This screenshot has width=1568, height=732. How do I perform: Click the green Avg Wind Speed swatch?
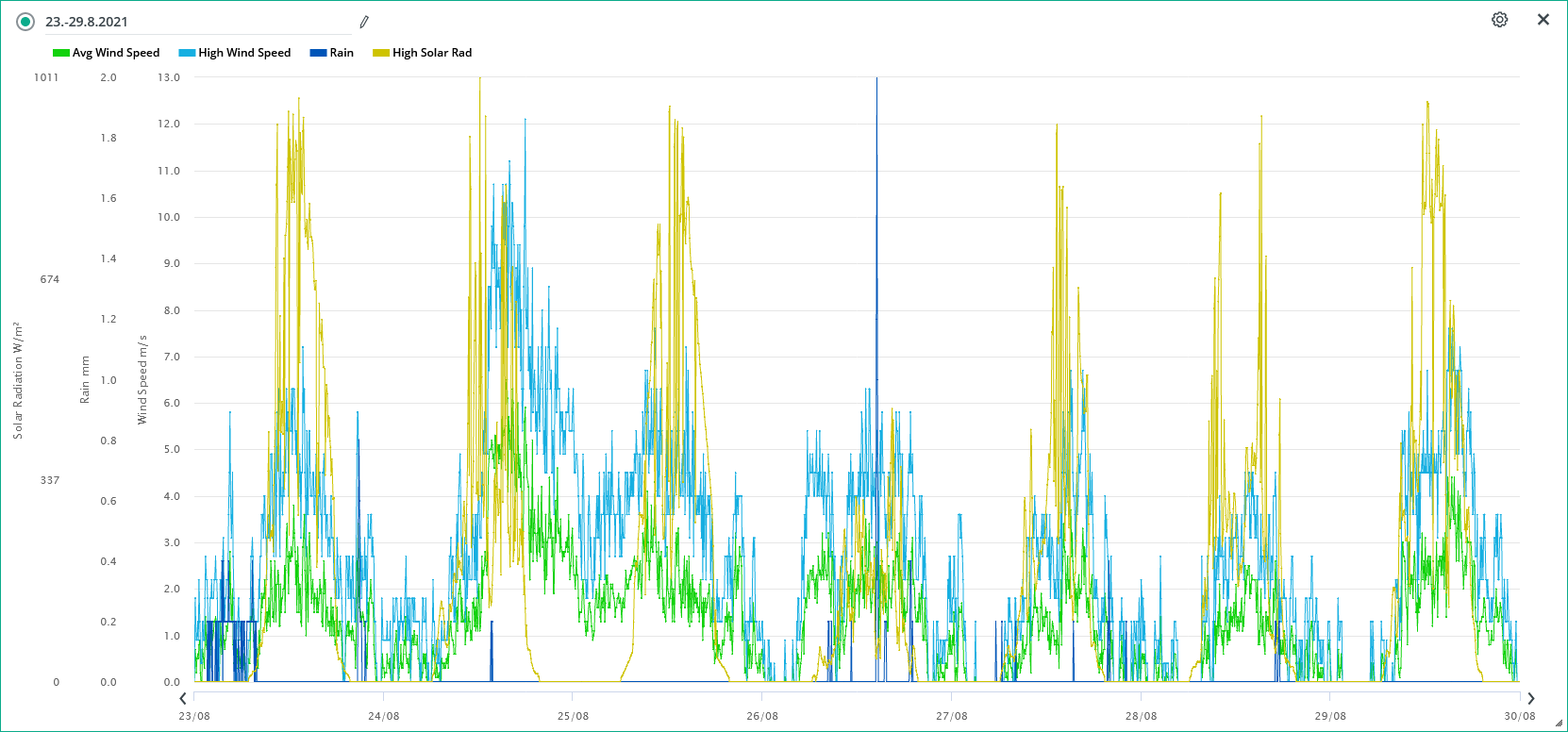point(61,53)
